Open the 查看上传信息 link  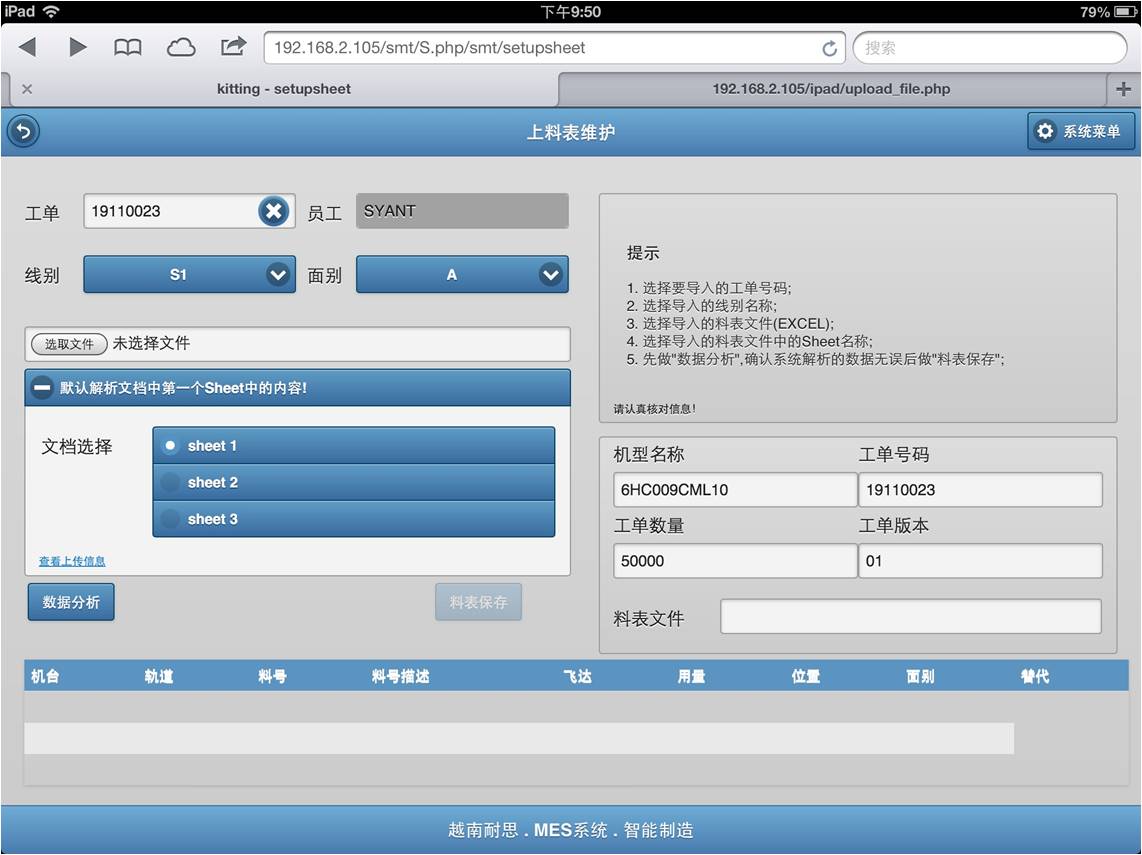pos(72,561)
